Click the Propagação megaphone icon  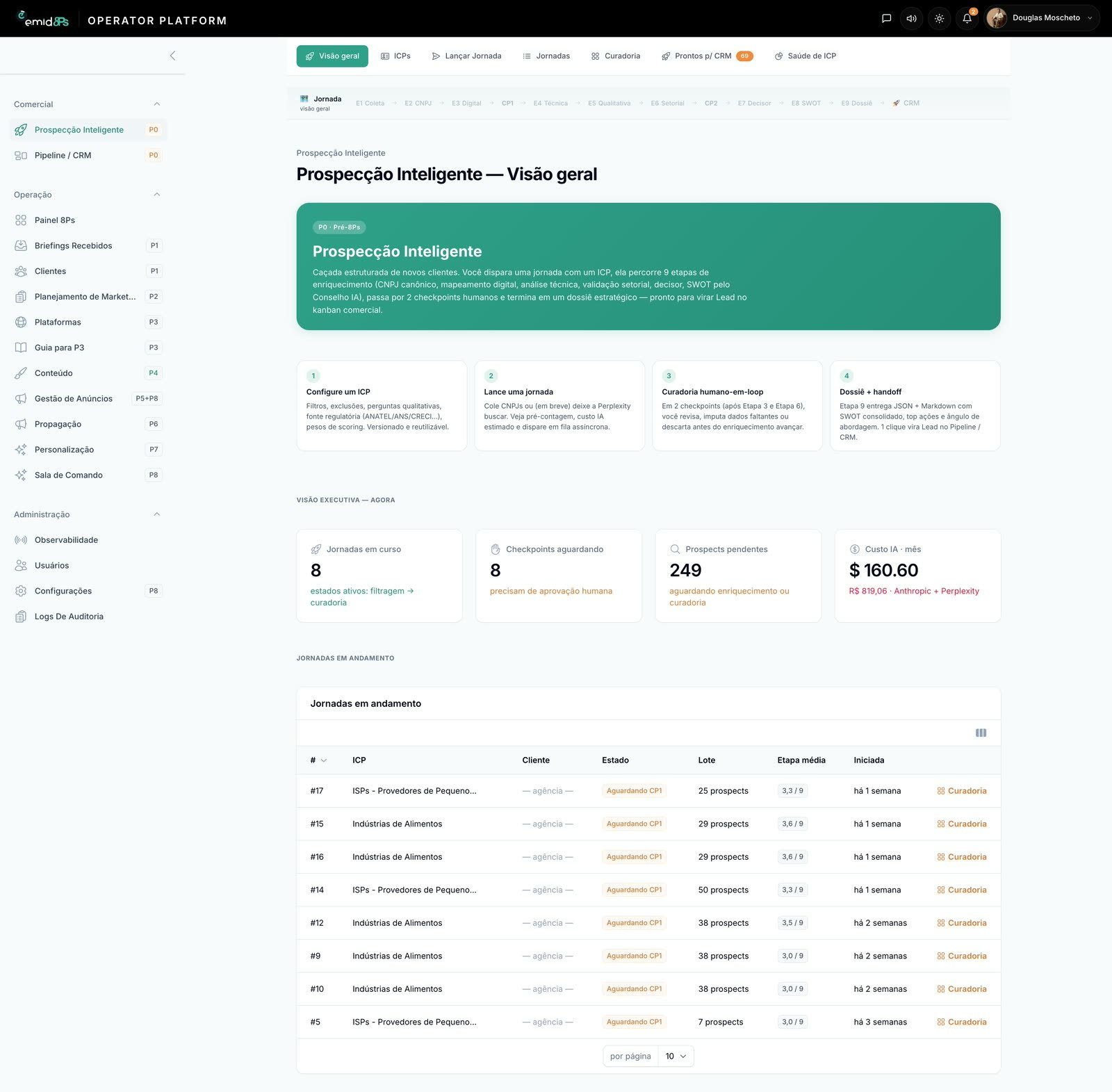click(x=21, y=424)
